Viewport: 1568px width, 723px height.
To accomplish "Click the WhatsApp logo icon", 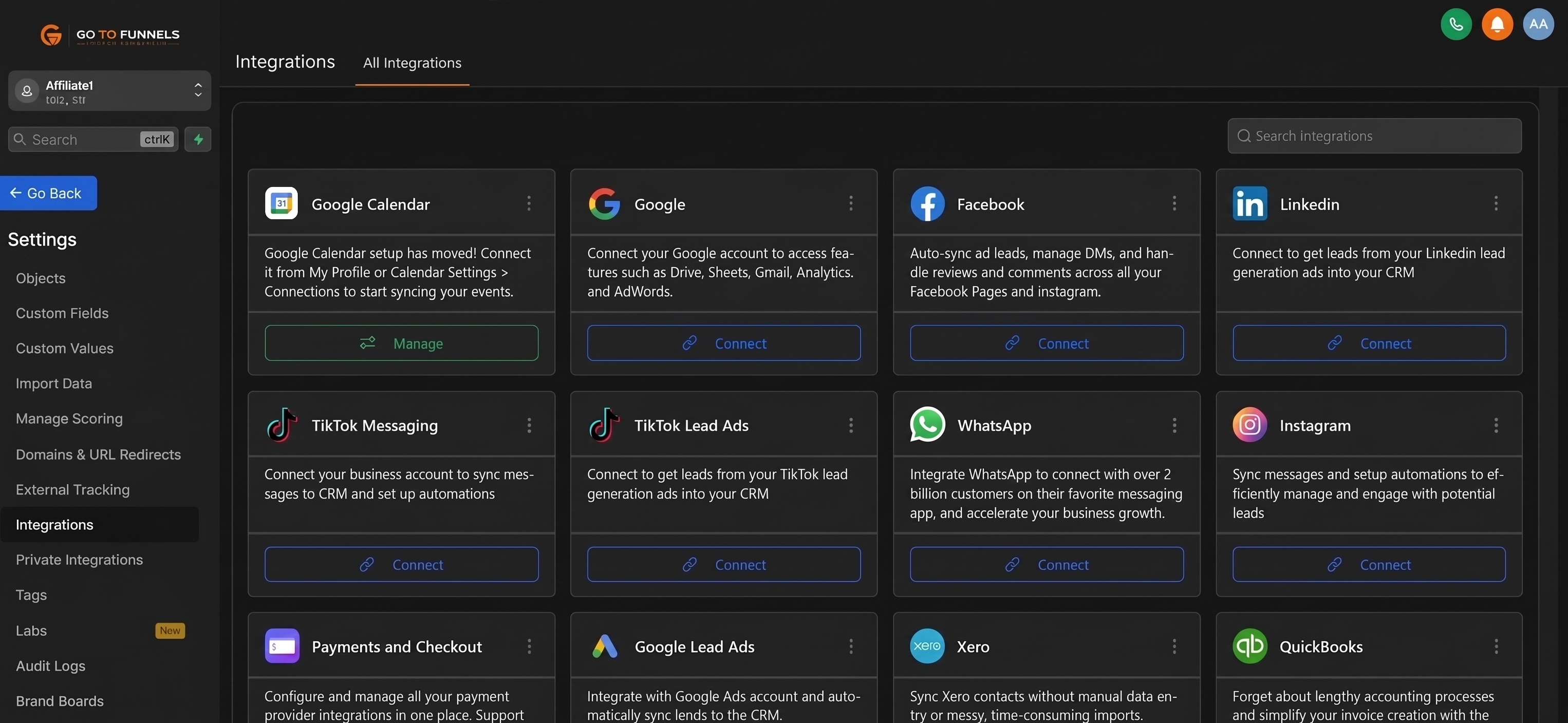I will [927, 424].
